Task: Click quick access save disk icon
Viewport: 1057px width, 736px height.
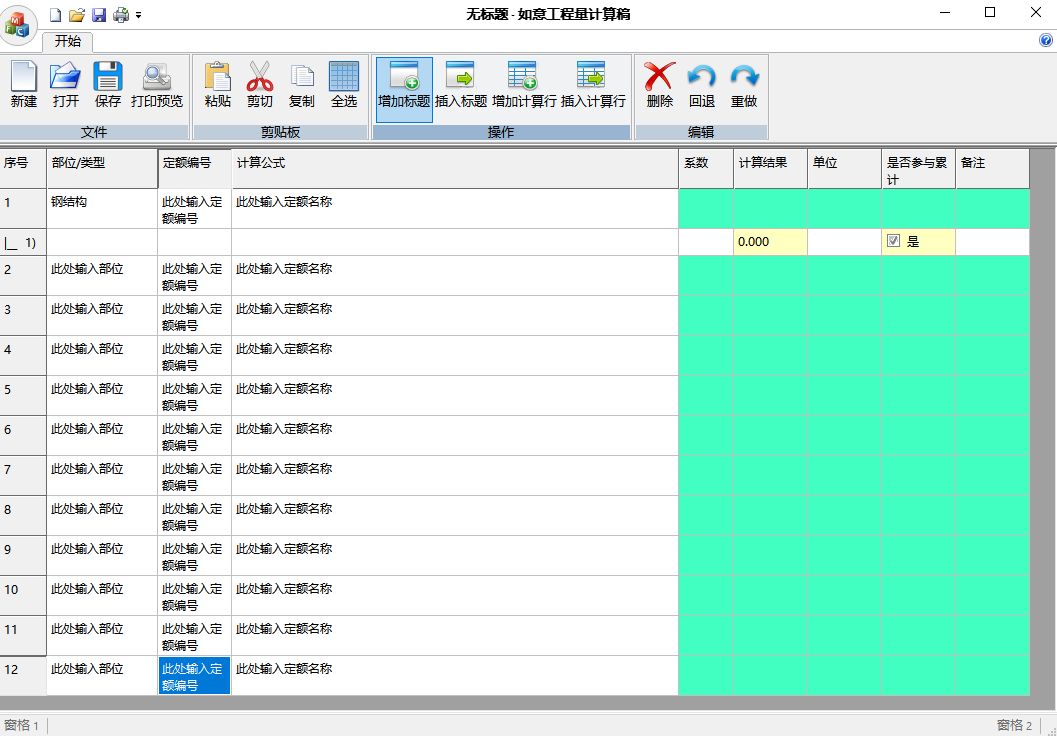Action: point(98,14)
